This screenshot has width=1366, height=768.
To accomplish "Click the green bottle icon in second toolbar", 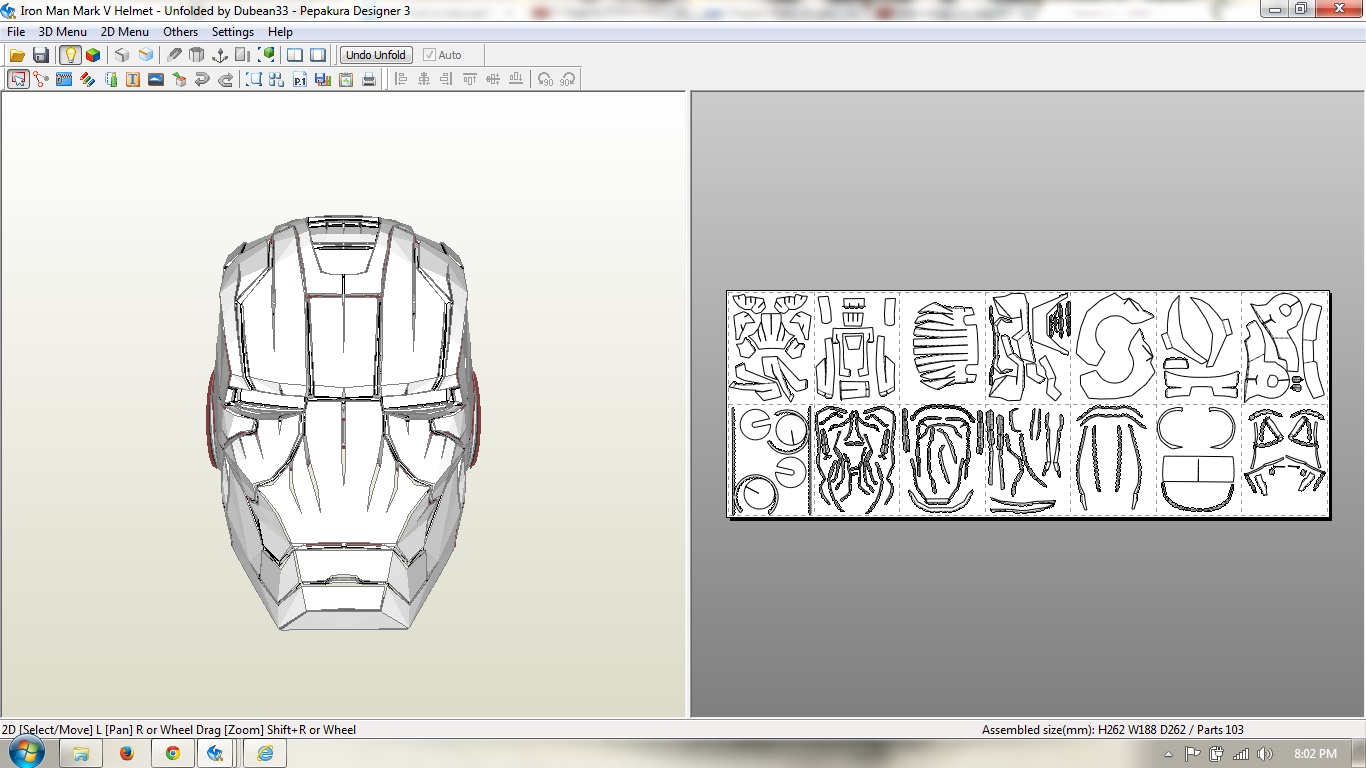I will (110, 79).
